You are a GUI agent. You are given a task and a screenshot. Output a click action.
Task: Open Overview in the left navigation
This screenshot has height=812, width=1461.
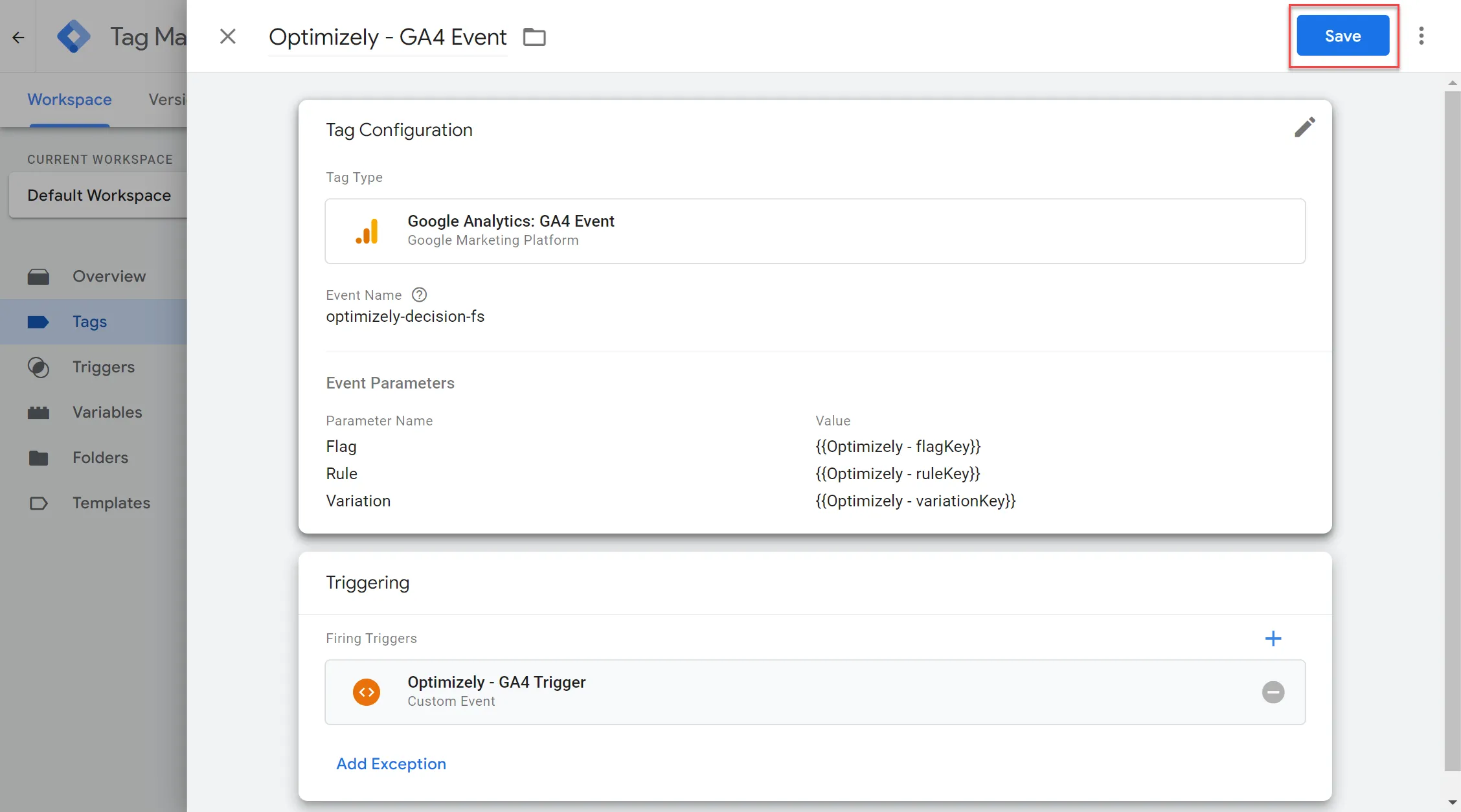[x=93, y=276]
